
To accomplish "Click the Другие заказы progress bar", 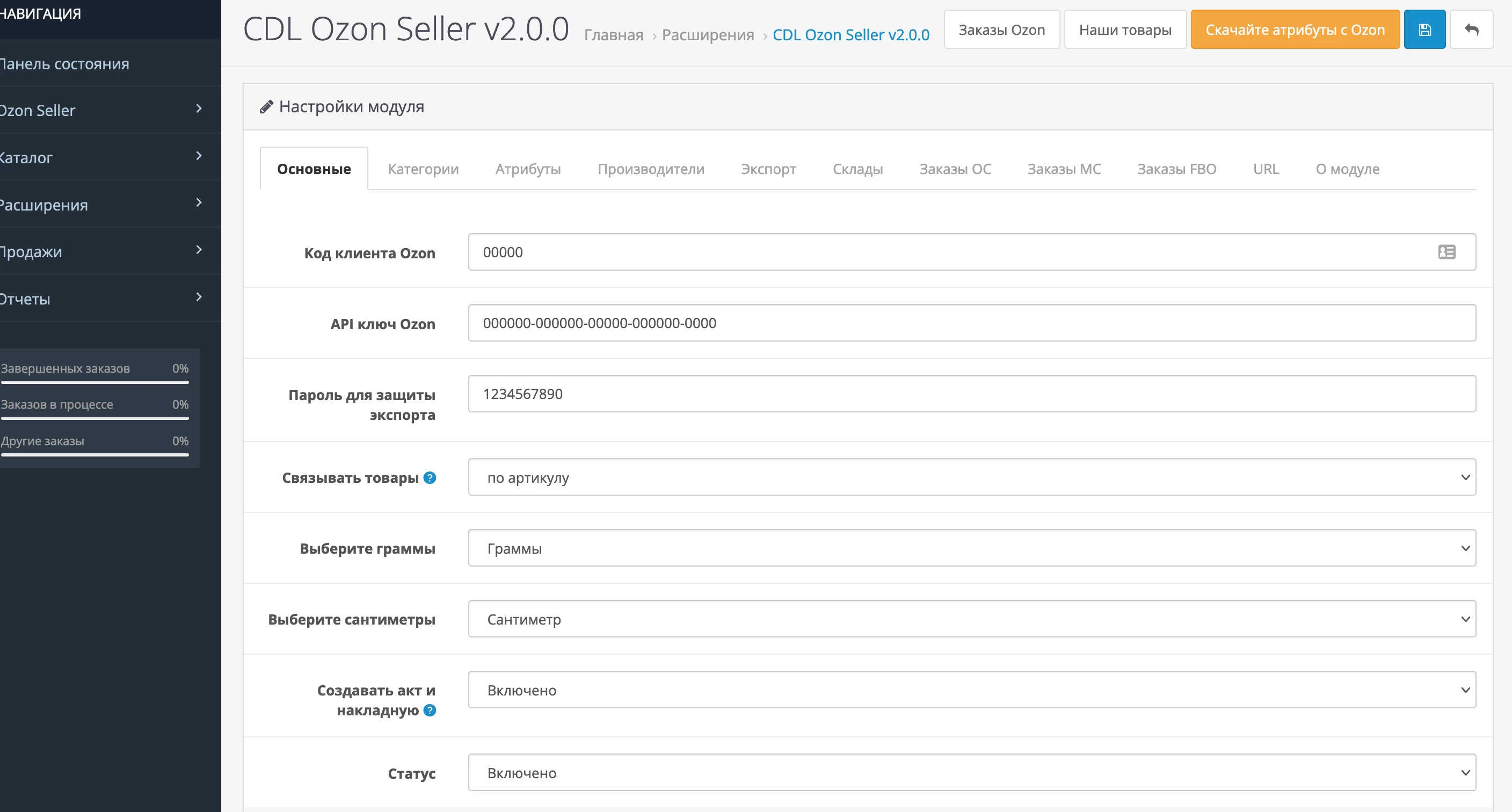I will (x=95, y=454).
